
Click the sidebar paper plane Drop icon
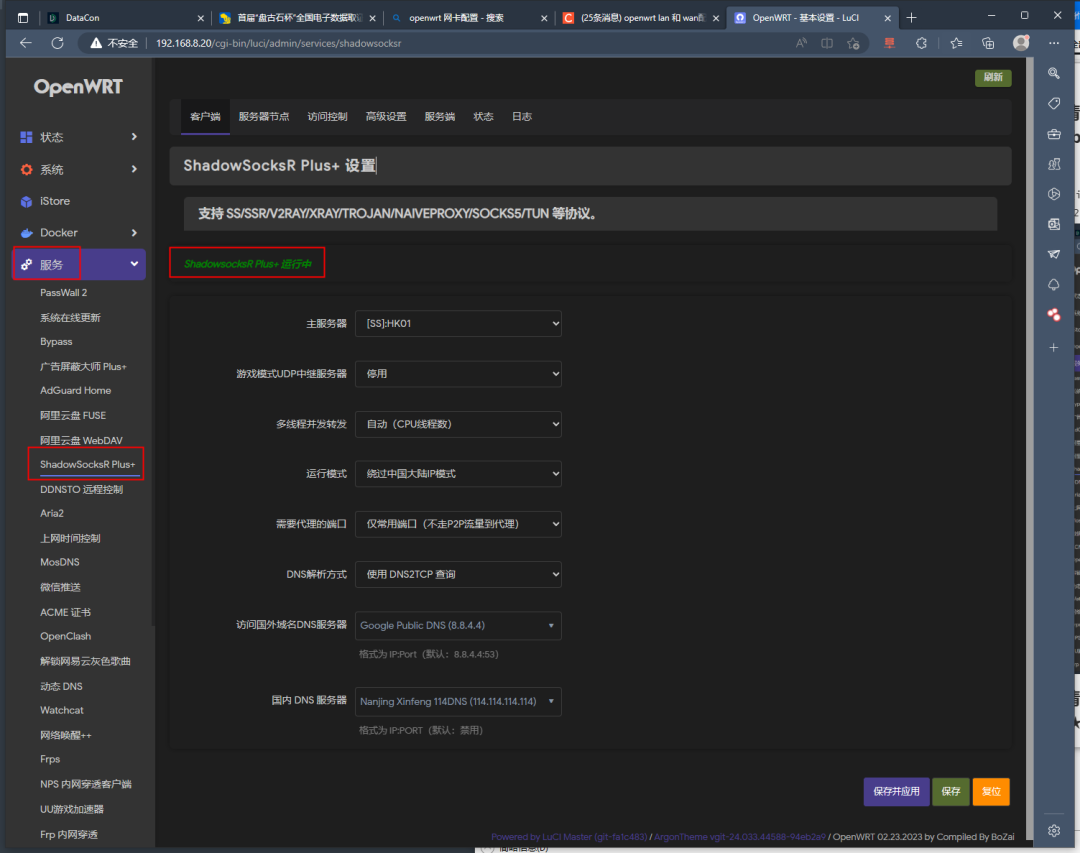[1054, 254]
